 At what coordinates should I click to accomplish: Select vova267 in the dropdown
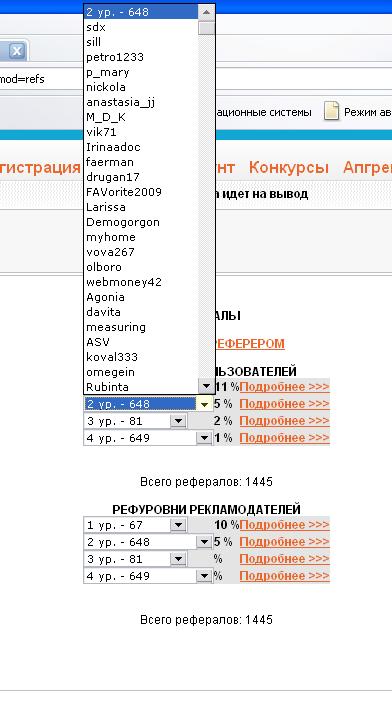click(x=141, y=252)
